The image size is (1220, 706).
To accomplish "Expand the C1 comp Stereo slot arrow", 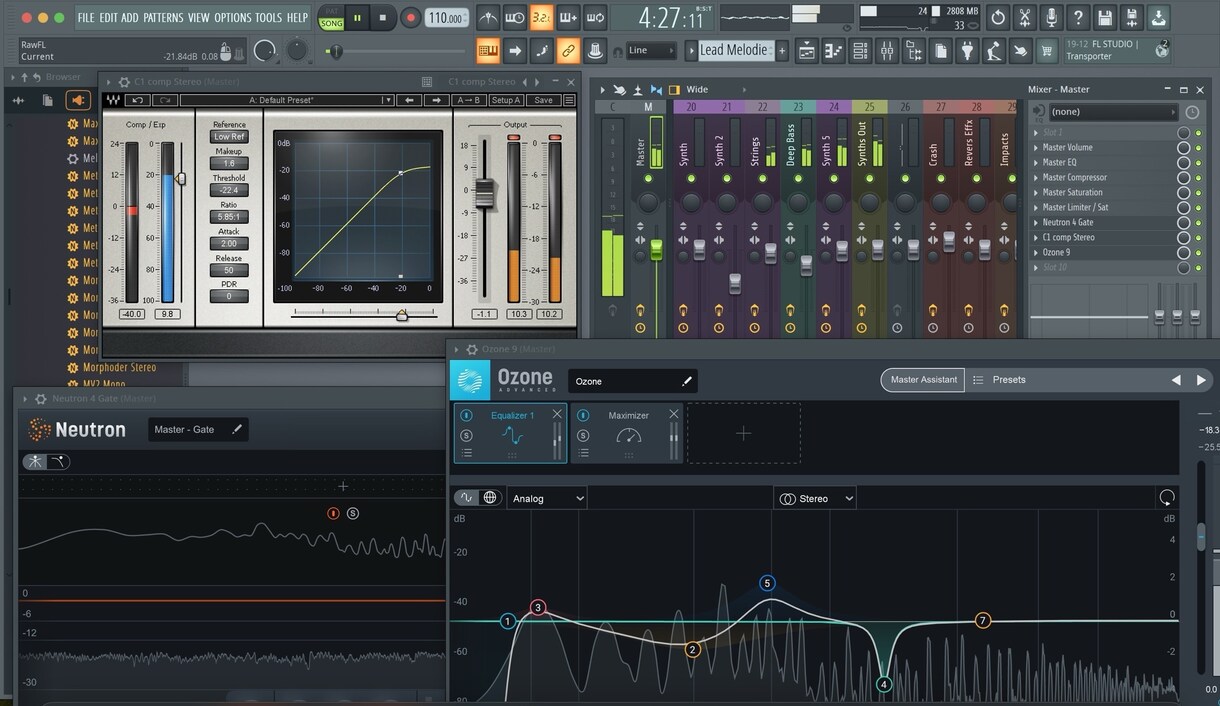I will 1036,237.
